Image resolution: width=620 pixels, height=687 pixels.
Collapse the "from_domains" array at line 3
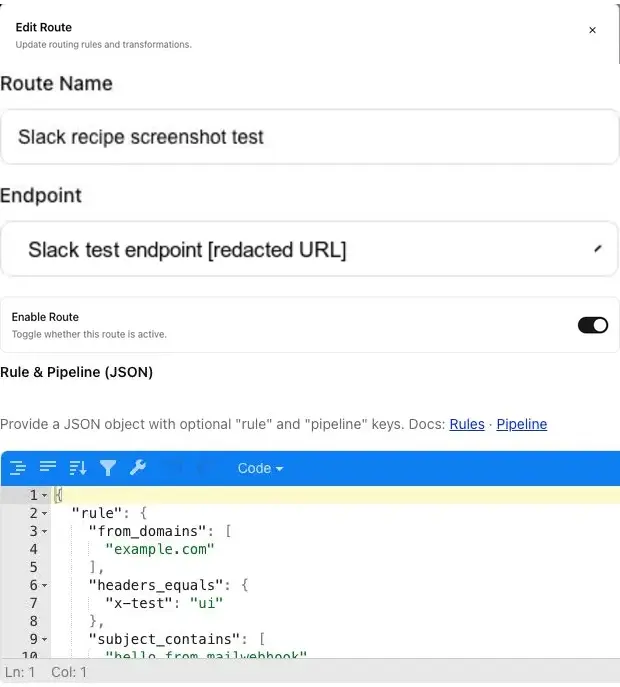[44, 531]
